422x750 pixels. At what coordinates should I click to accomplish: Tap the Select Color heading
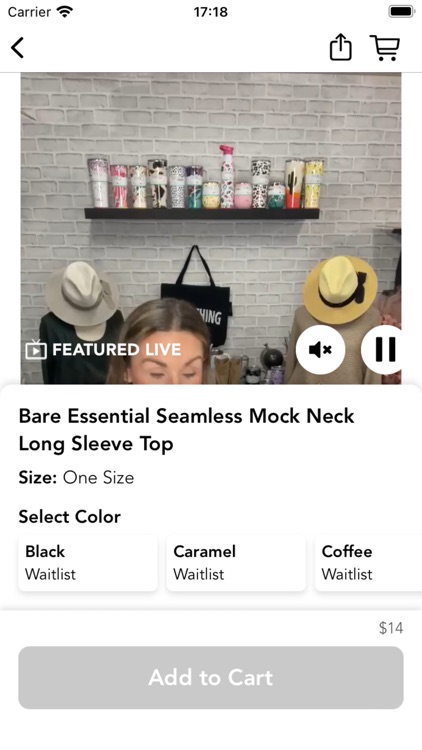coord(70,517)
